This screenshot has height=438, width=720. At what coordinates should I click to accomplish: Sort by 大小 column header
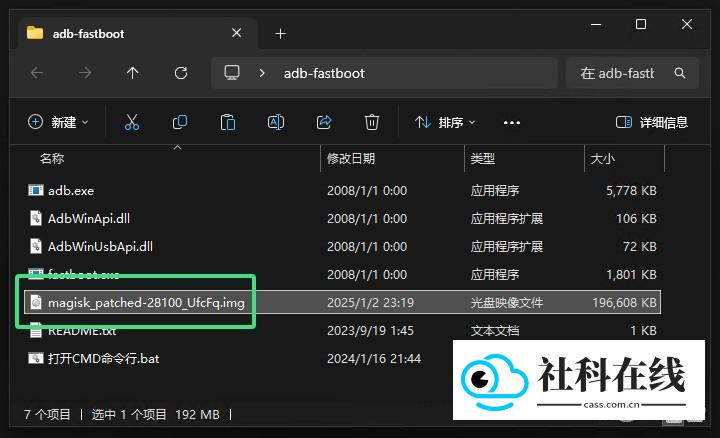coord(602,159)
